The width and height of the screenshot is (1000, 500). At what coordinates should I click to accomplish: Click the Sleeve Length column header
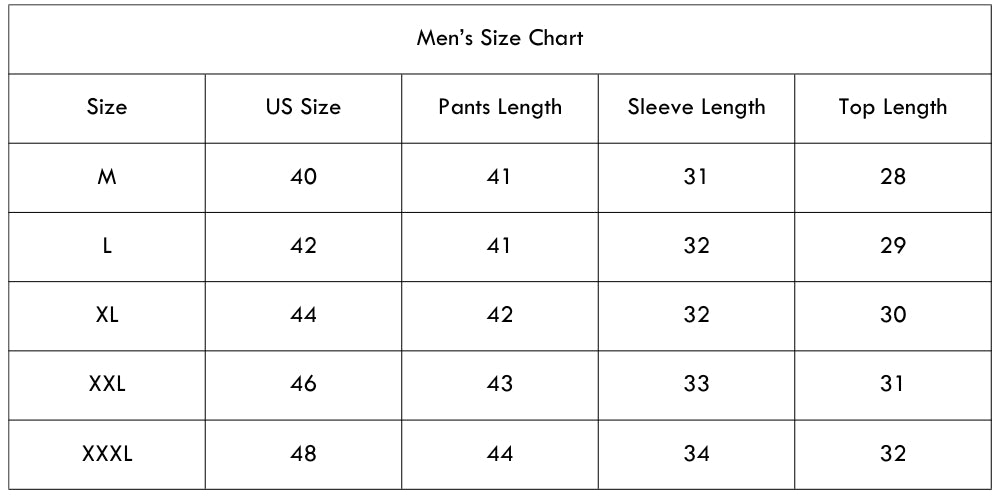pyautogui.click(x=696, y=107)
